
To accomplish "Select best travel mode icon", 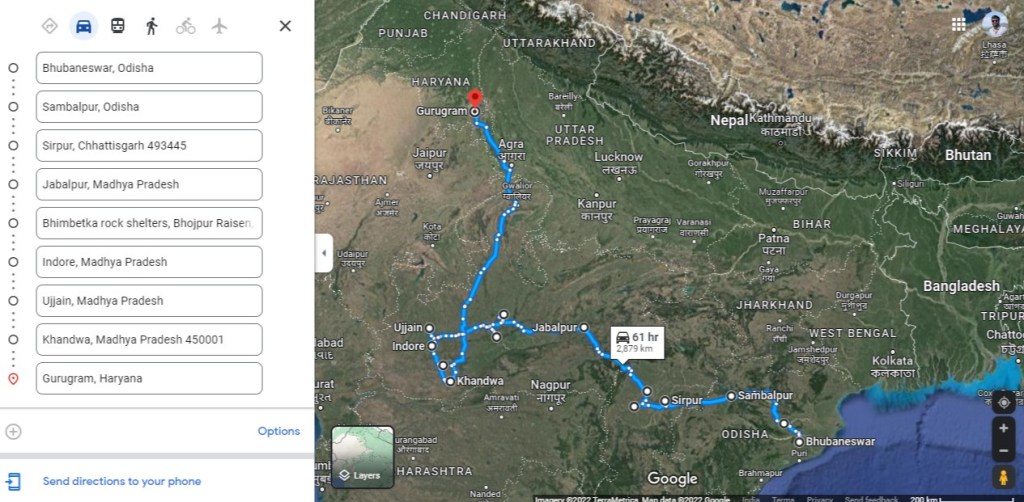I will (50, 26).
